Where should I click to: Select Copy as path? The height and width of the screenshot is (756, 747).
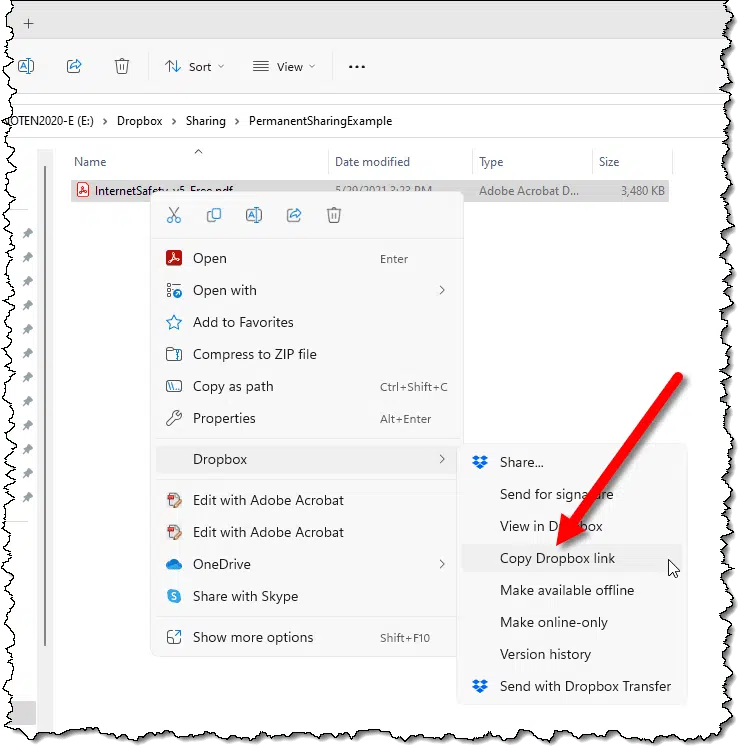[x=307, y=386]
